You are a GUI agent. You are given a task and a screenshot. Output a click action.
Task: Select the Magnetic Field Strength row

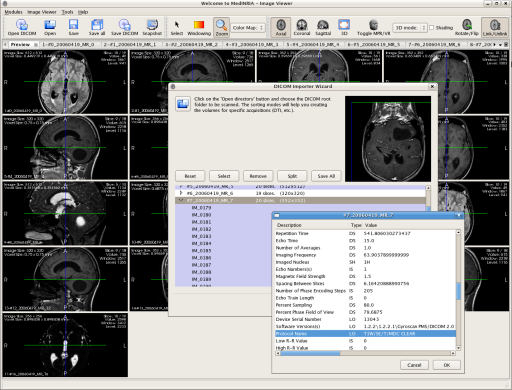pos(365,276)
